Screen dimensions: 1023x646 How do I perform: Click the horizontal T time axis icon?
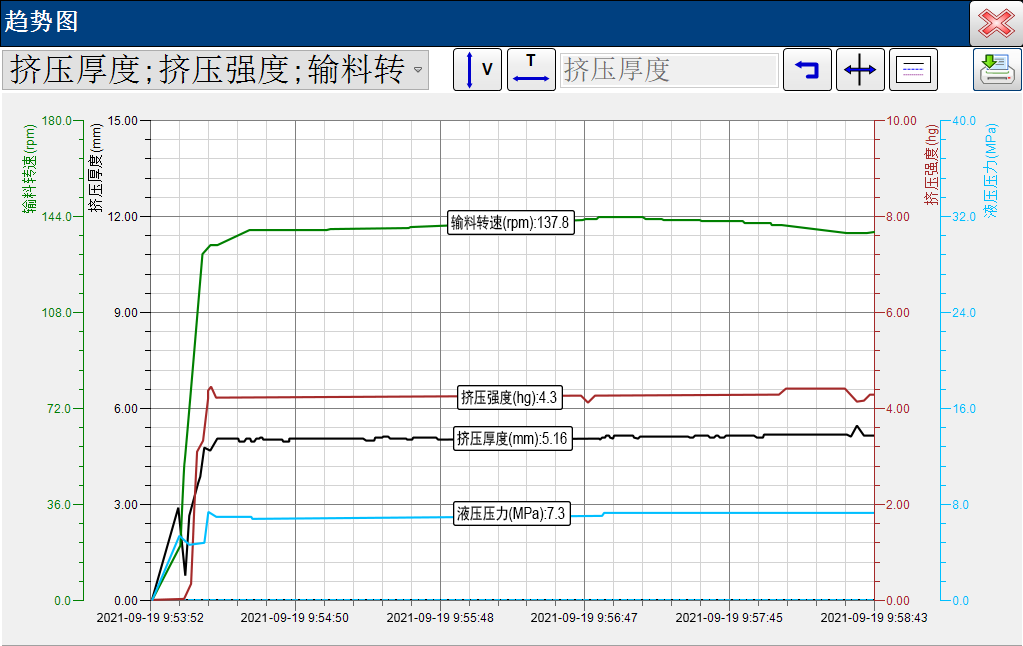[x=531, y=69]
